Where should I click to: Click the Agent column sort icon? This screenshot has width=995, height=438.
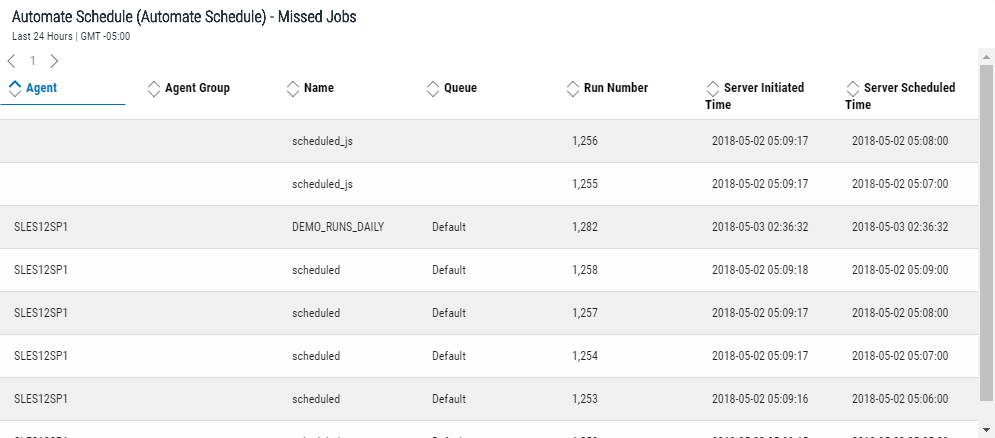click(15, 88)
